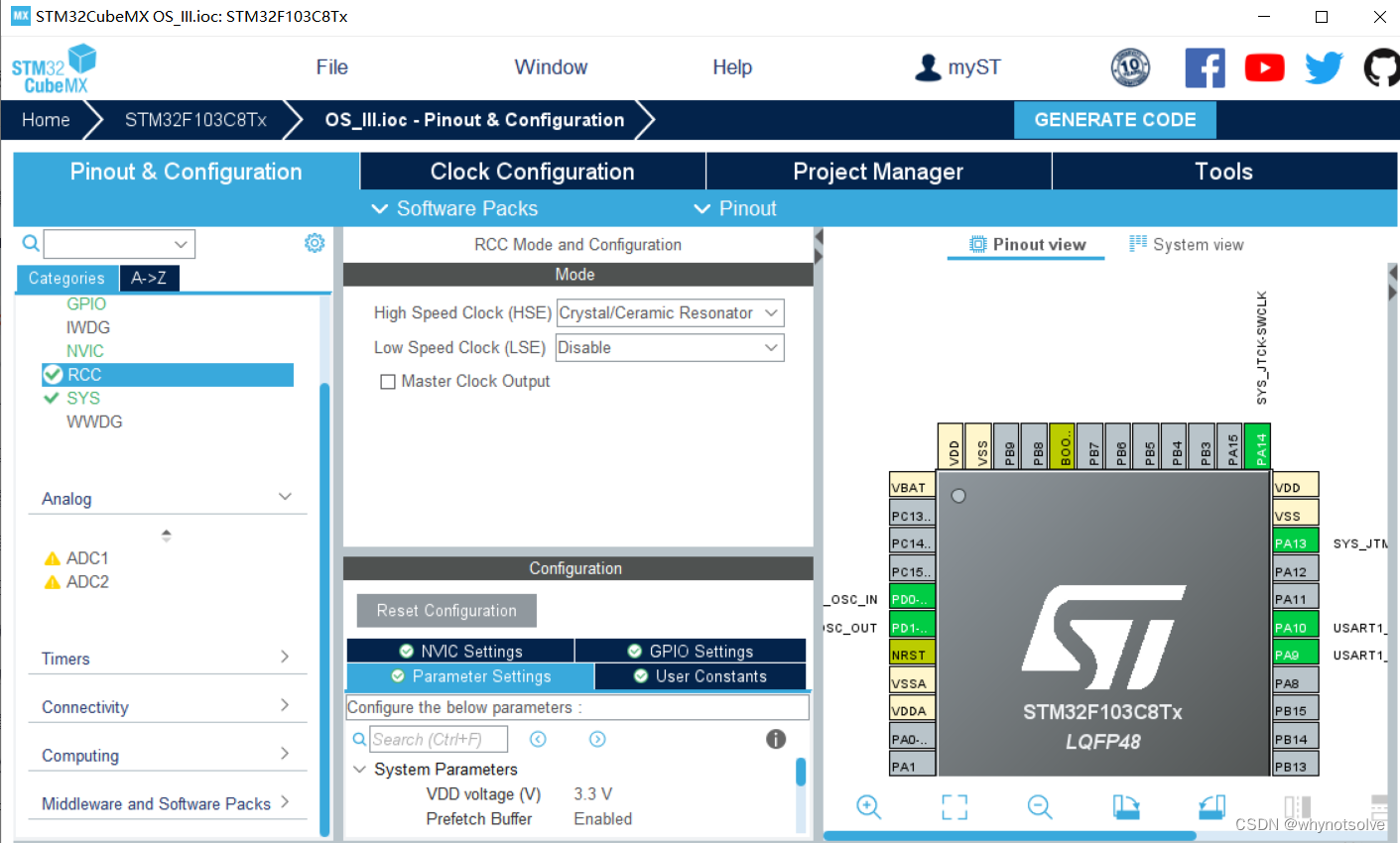Click the search magnifier in categories panel
Screen dimensions: 1400x843
tap(31, 243)
